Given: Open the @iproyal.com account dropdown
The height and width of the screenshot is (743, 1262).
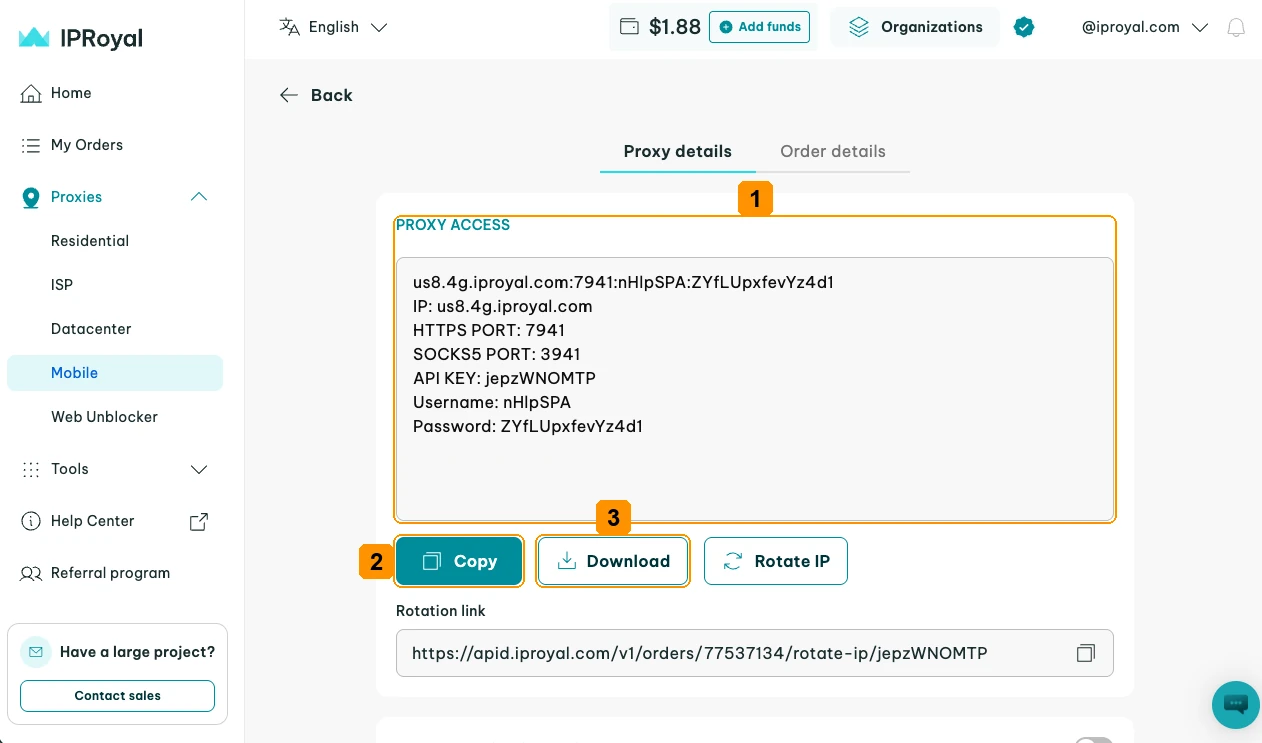Looking at the screenshot, I should pyautogui.click(x=1146, y=27).
